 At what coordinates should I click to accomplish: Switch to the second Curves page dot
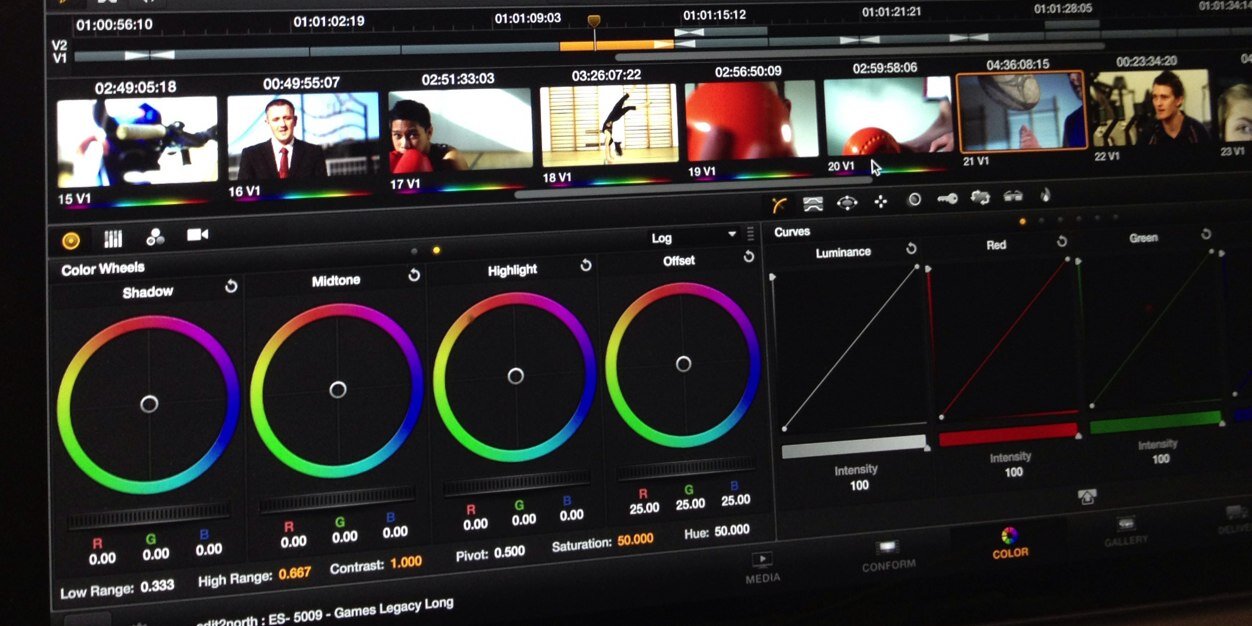1041,220
